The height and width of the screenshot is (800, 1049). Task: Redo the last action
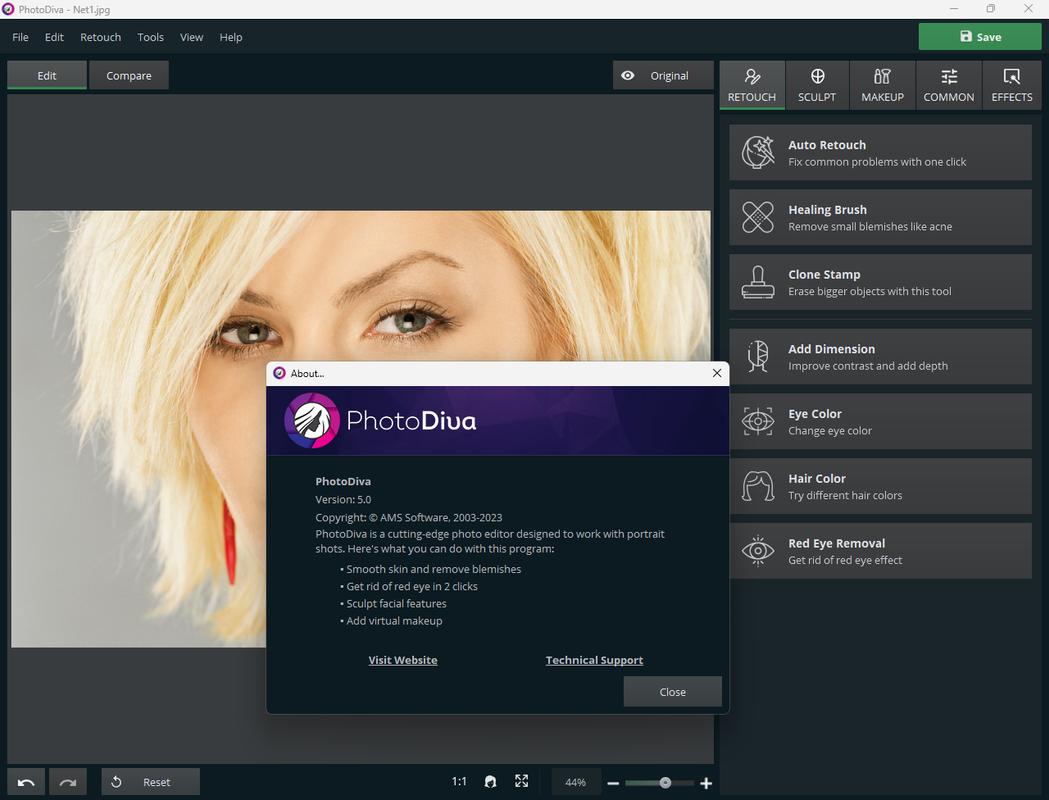pos(68,782)
